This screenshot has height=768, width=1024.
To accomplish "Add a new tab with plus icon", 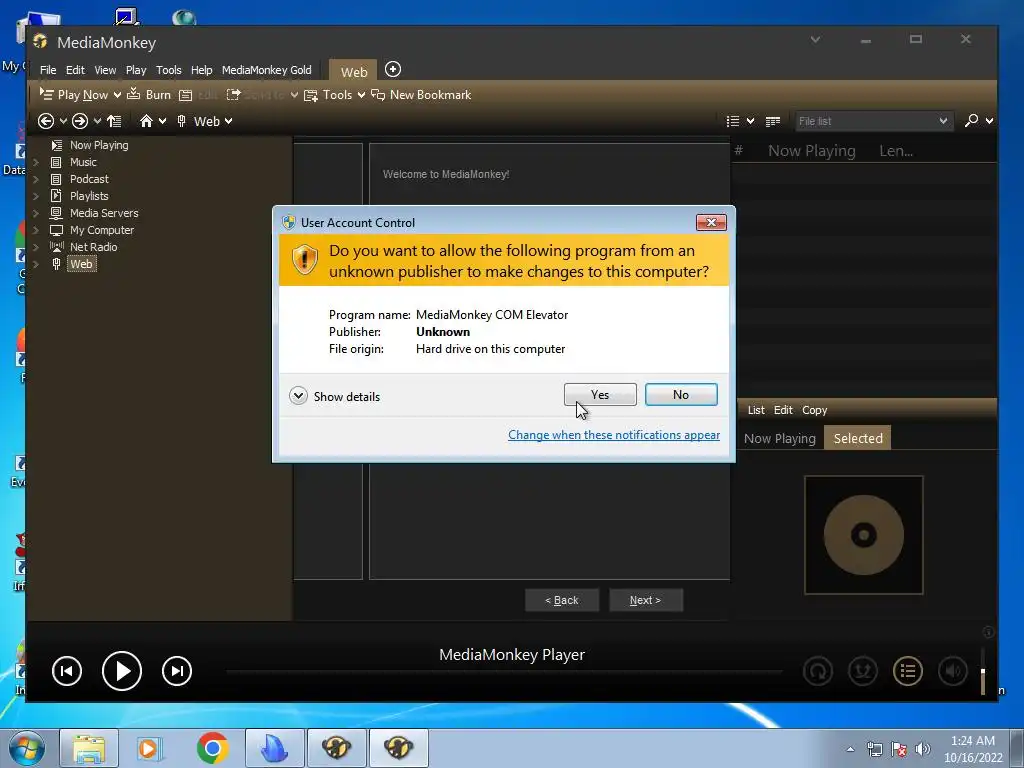I will coord(392,69).
